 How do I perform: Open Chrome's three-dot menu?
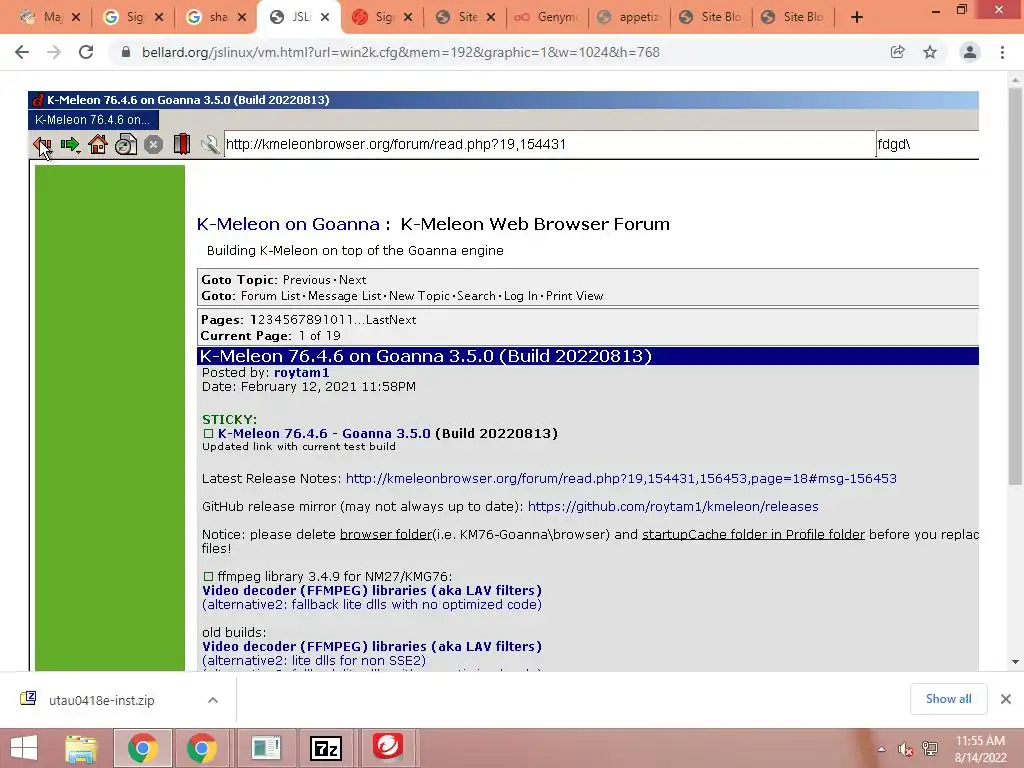(1002, 52)
